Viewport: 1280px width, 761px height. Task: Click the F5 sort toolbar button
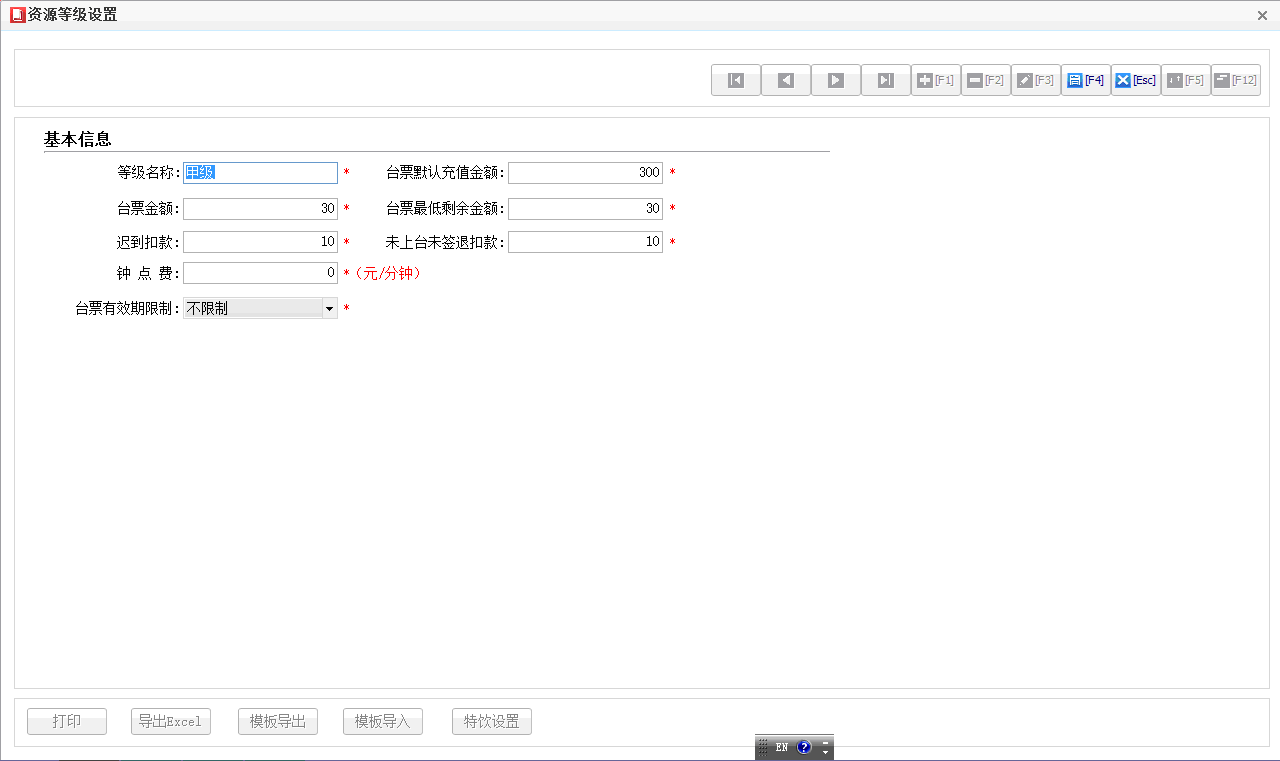1186,80
